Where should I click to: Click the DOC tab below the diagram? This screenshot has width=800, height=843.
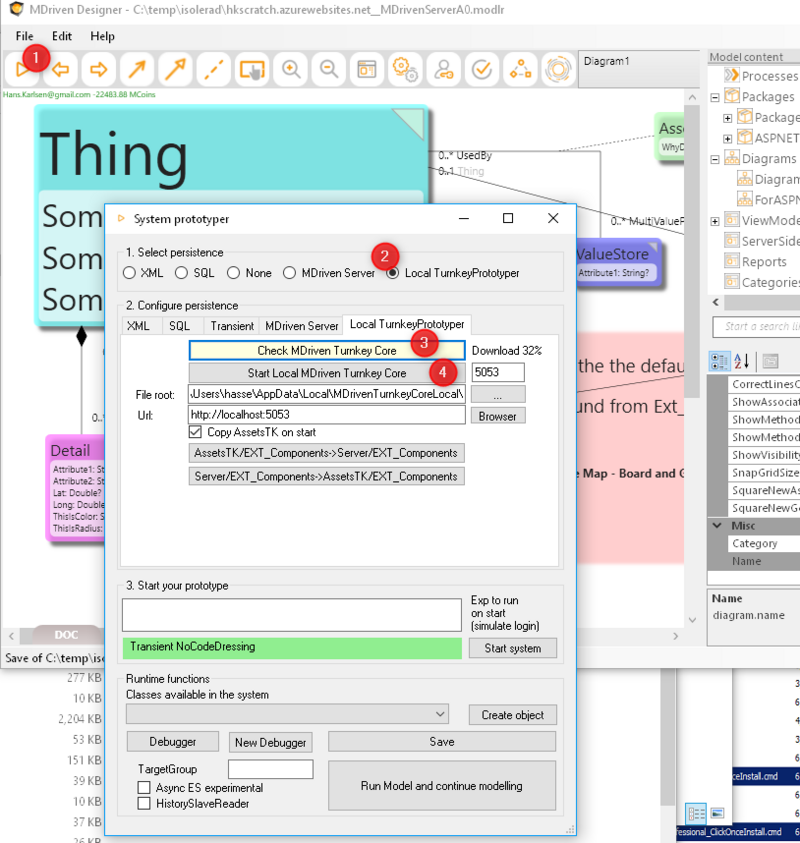[66, 635]
